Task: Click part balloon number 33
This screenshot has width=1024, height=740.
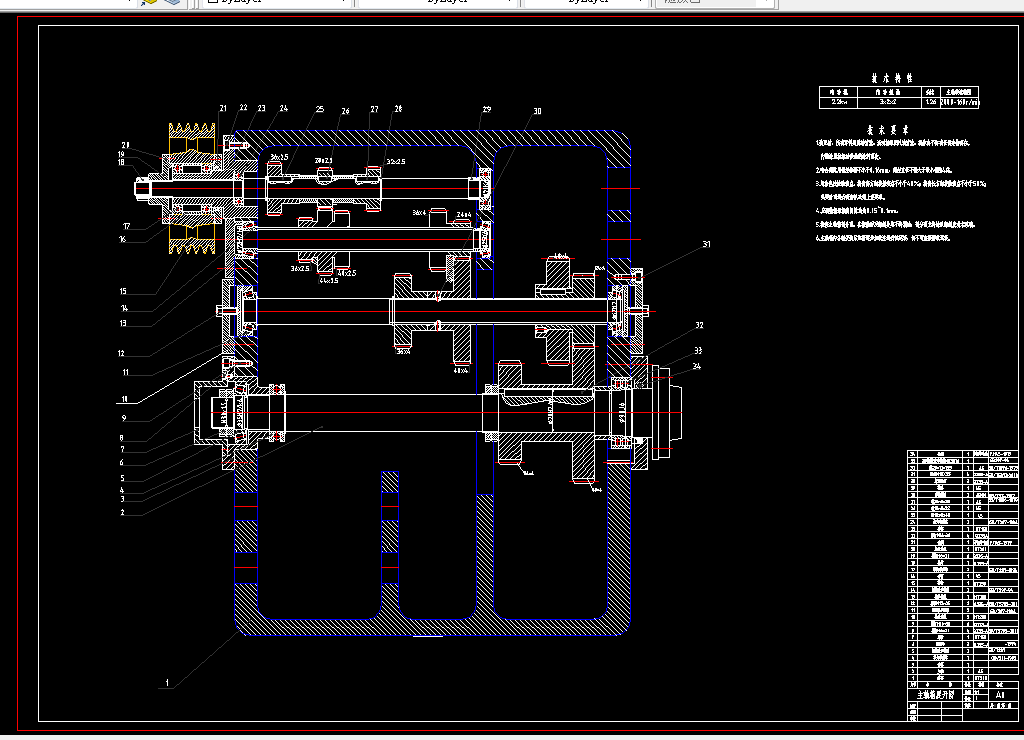Action: pos(698,351)
